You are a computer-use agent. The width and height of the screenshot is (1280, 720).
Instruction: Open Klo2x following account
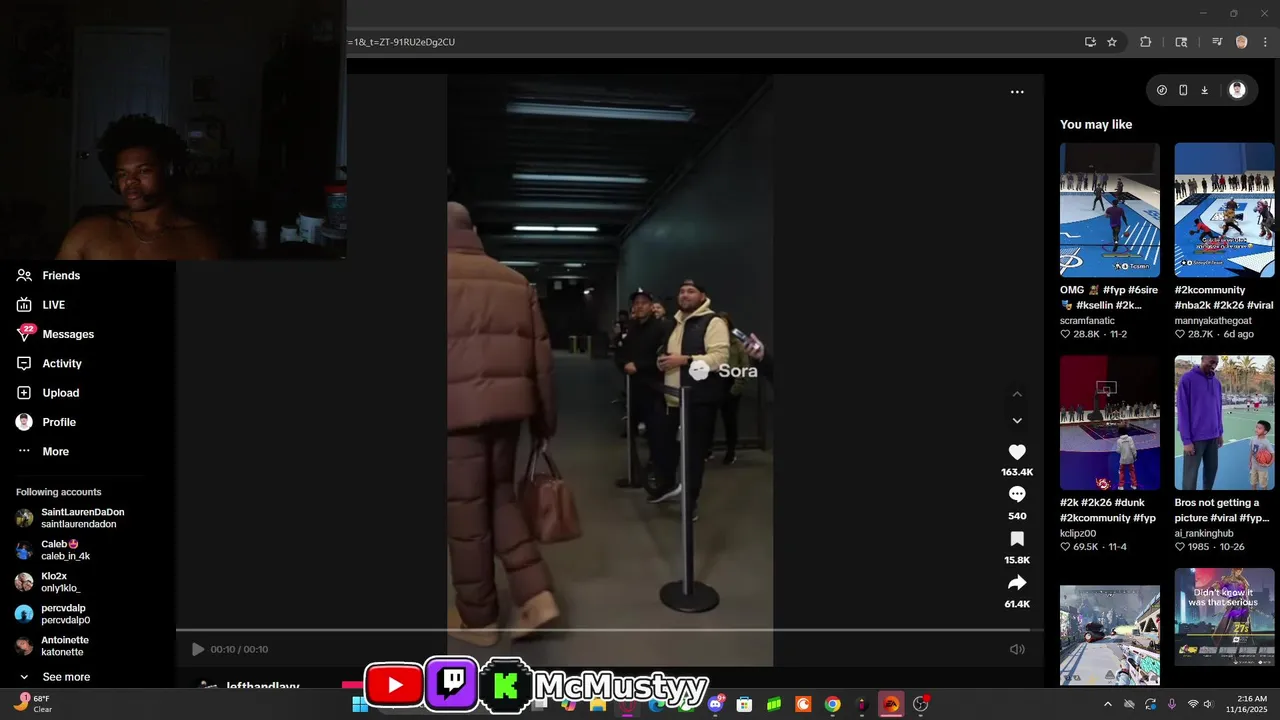pyautogui.click(x=47, y=582)
